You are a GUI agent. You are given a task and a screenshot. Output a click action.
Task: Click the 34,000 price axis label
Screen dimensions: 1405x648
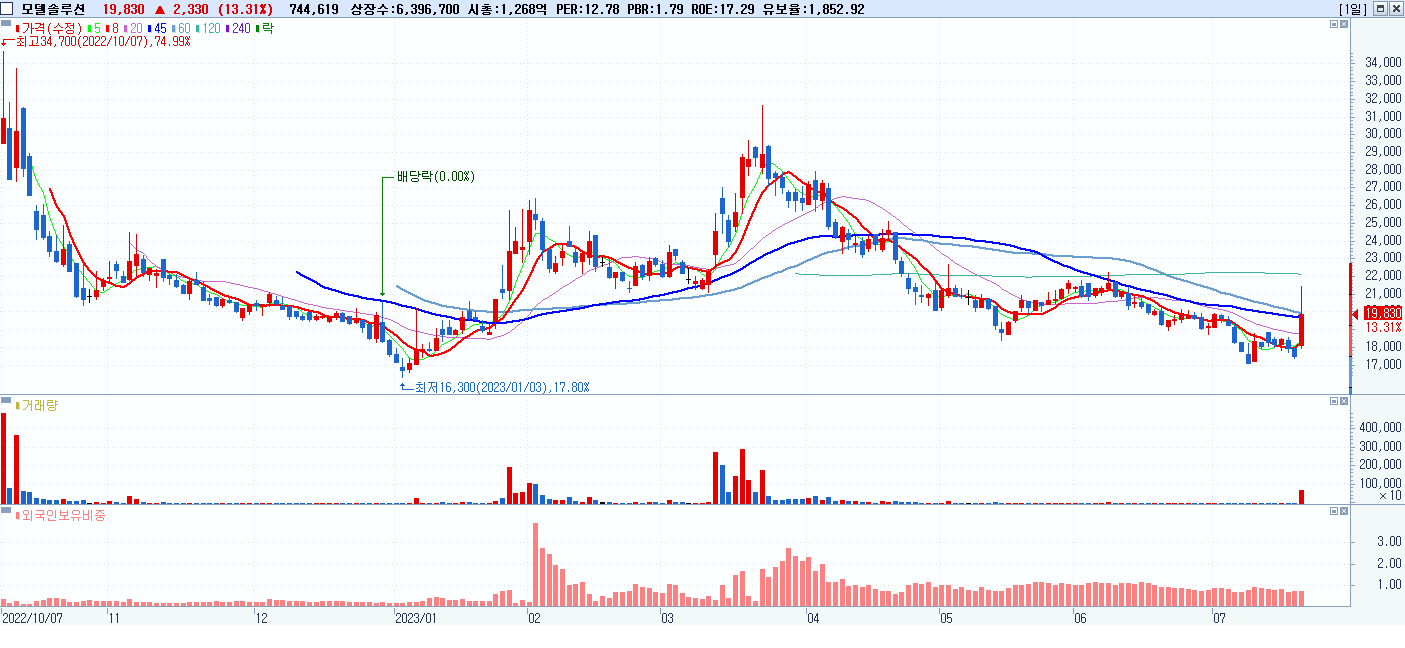point(1382,63)
